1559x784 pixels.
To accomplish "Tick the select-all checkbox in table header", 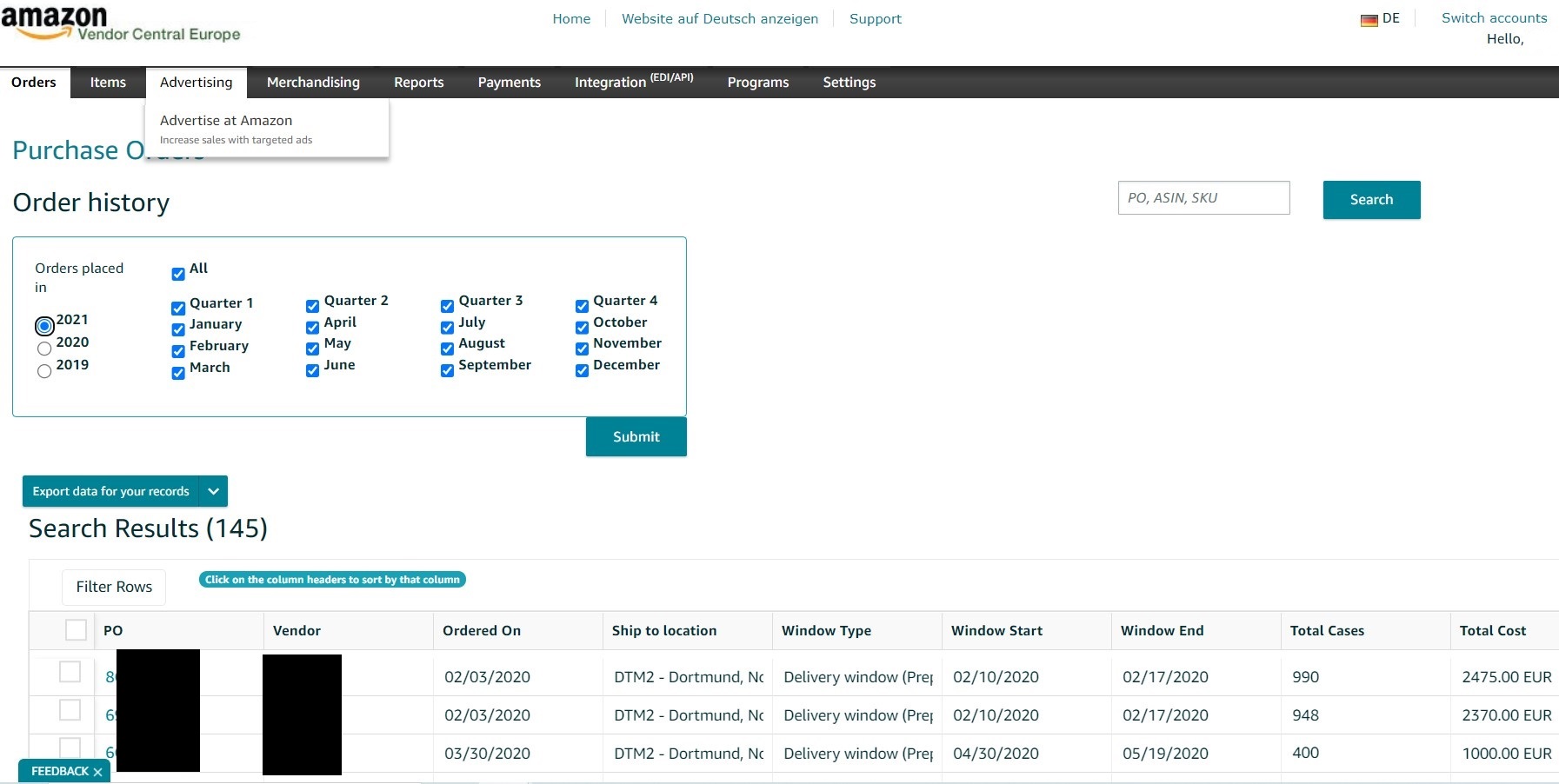I will click(77, 630).
